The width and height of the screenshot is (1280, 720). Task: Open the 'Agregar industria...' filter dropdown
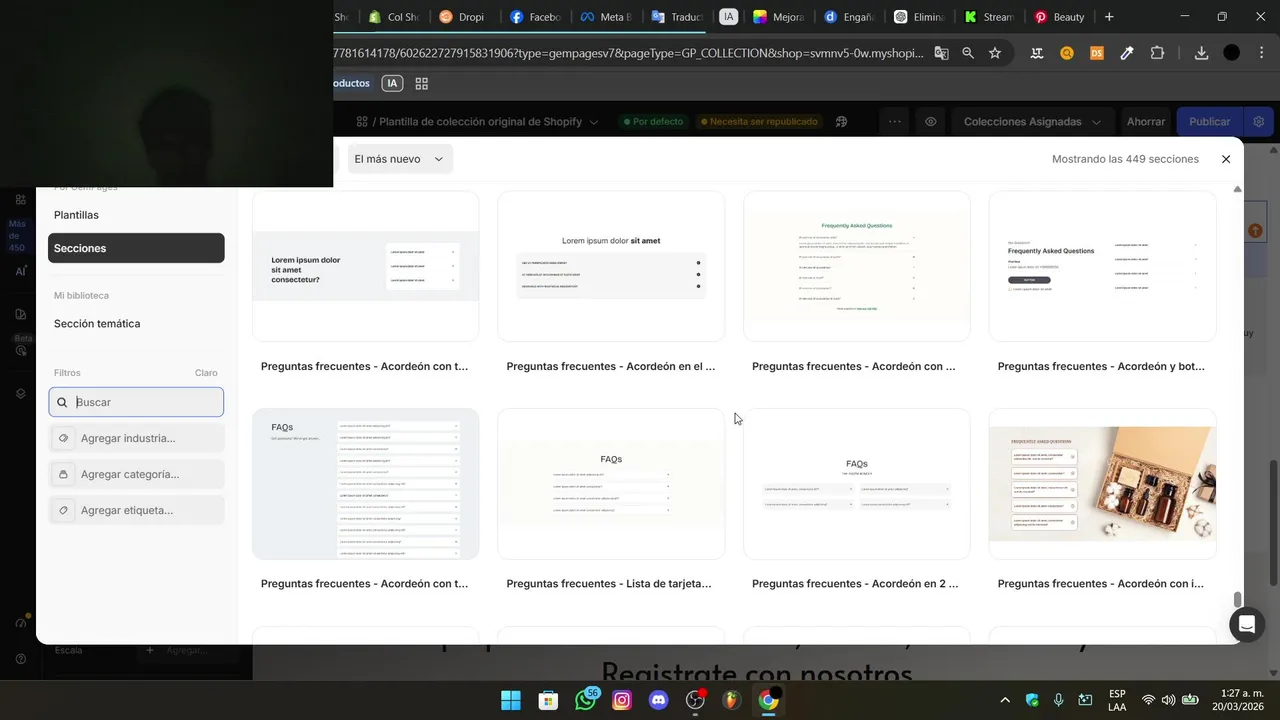click(x=136, y=438)
